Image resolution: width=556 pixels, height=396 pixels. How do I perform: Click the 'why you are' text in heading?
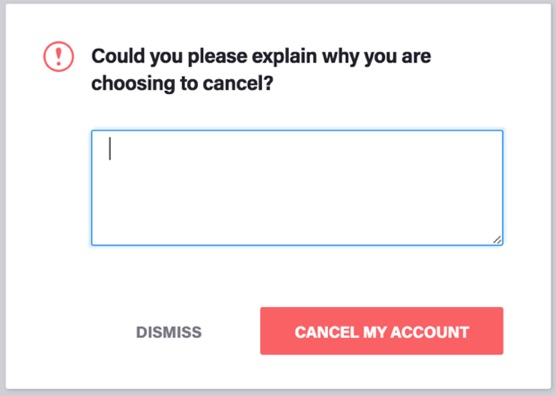coord(377,57)
